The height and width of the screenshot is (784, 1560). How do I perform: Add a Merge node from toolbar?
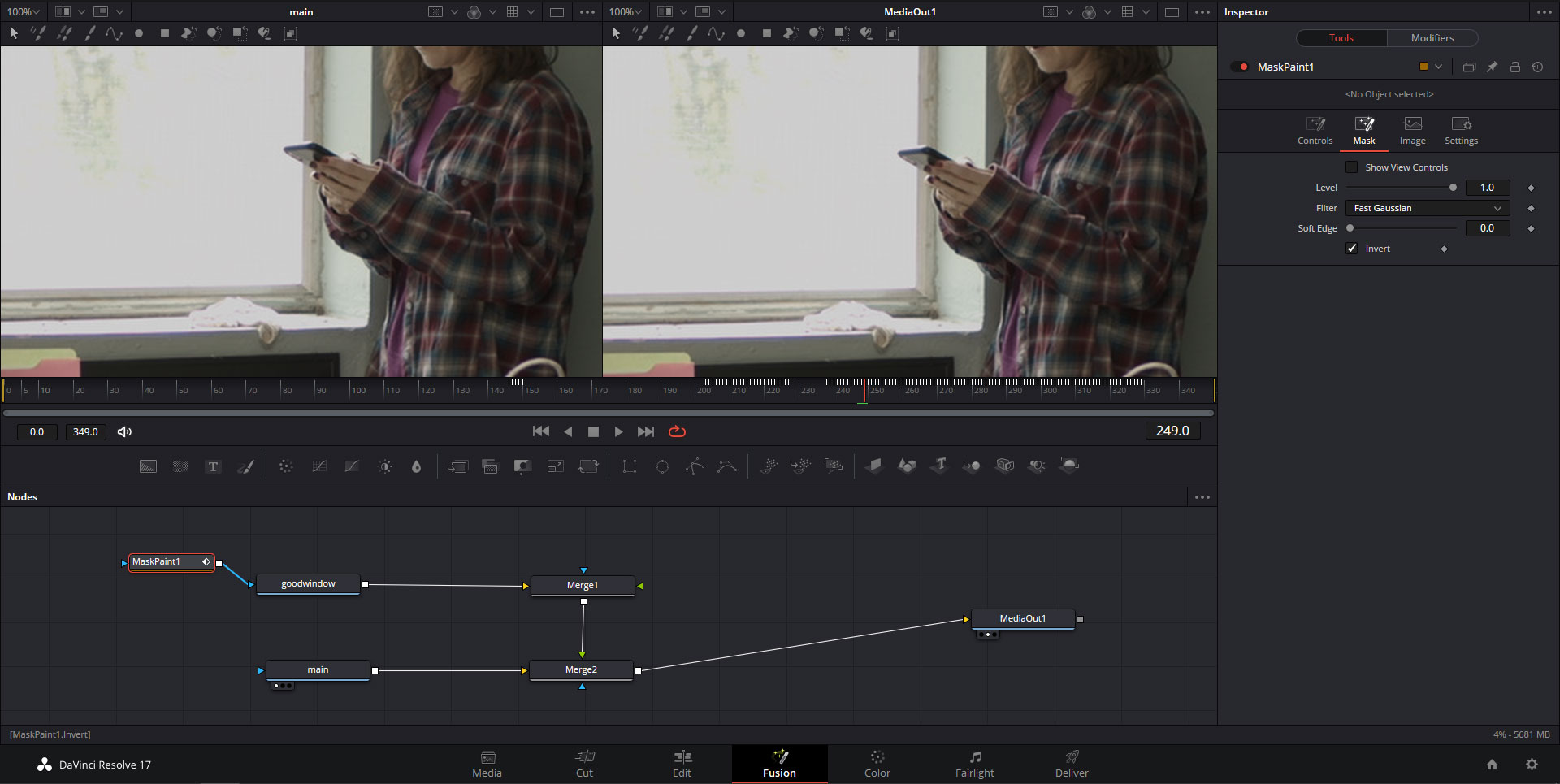(x=457, y=466)
